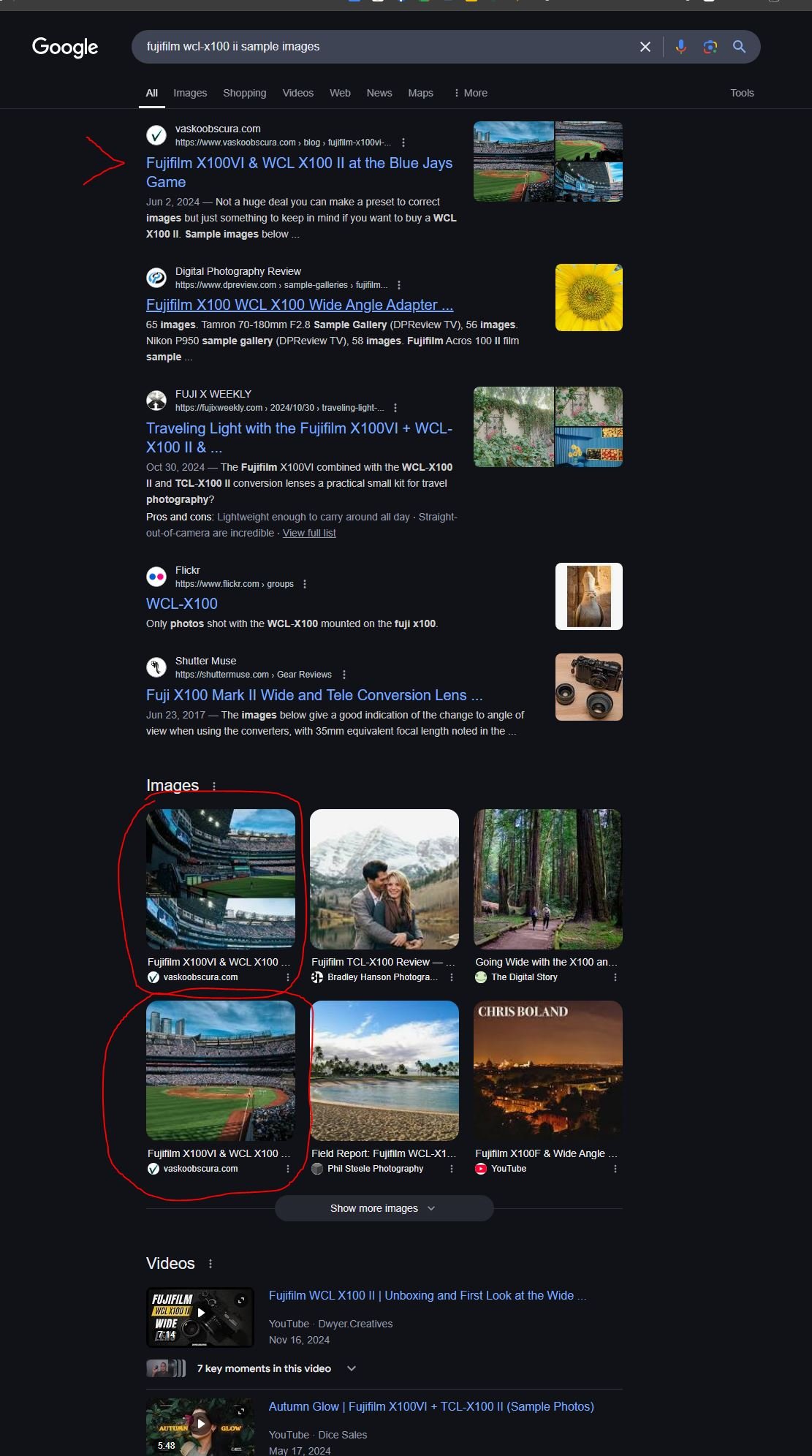812x1456 pixels.
Task: Click the Tools button
Action: coord(742,93)
